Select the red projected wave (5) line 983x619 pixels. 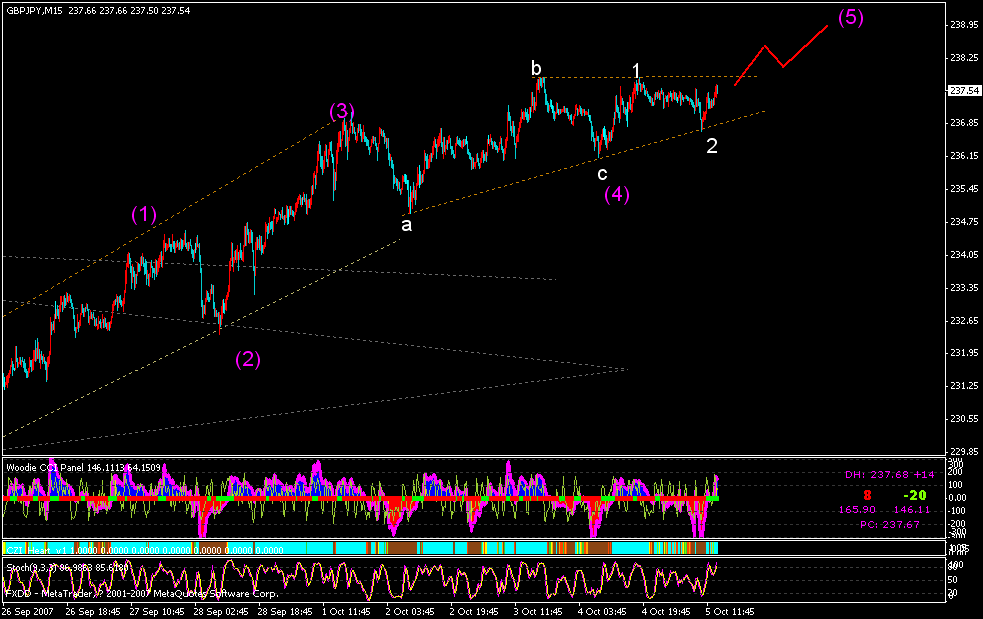[x=781, y=55]
